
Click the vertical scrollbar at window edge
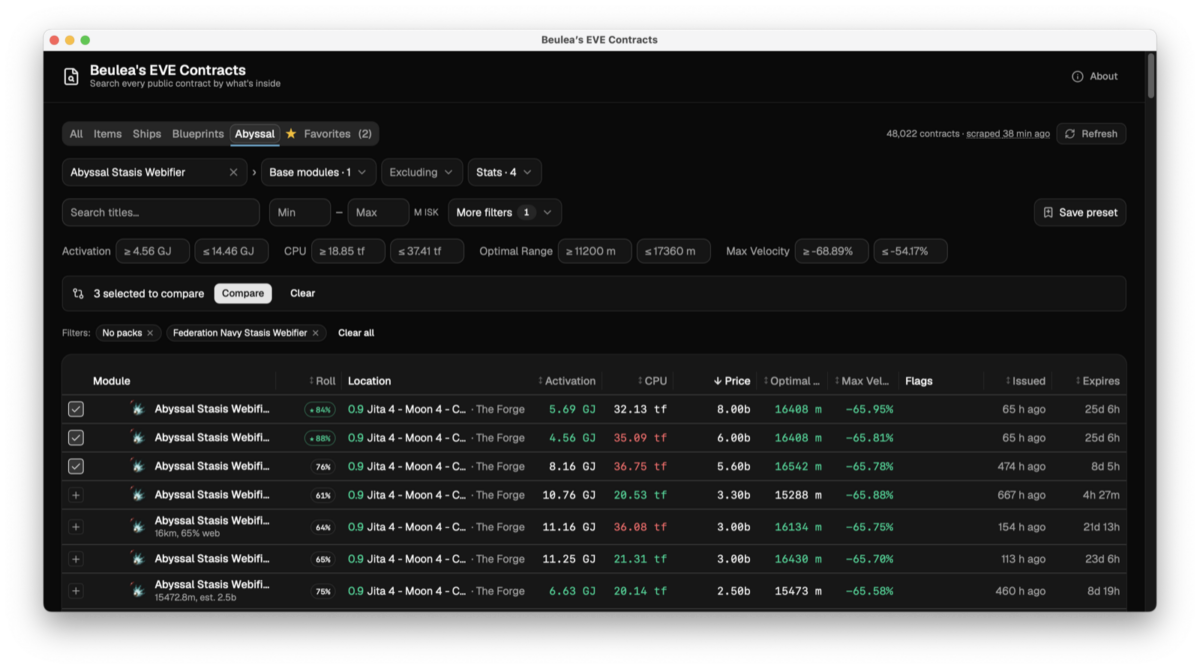pyautogui.click(x=1151, y=76)
